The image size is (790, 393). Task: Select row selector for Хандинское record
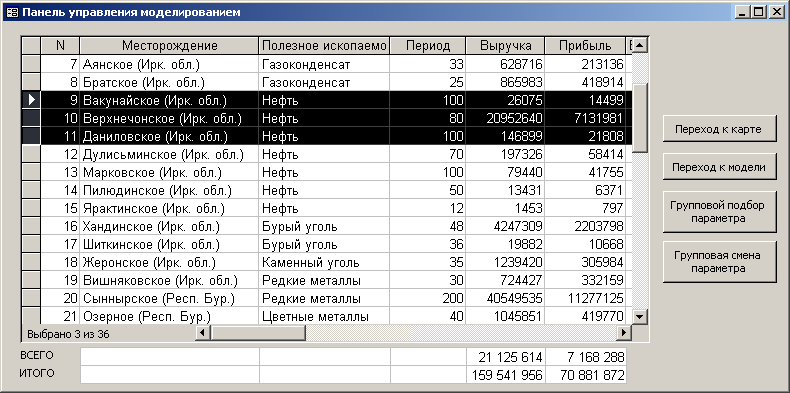(31, 226)
